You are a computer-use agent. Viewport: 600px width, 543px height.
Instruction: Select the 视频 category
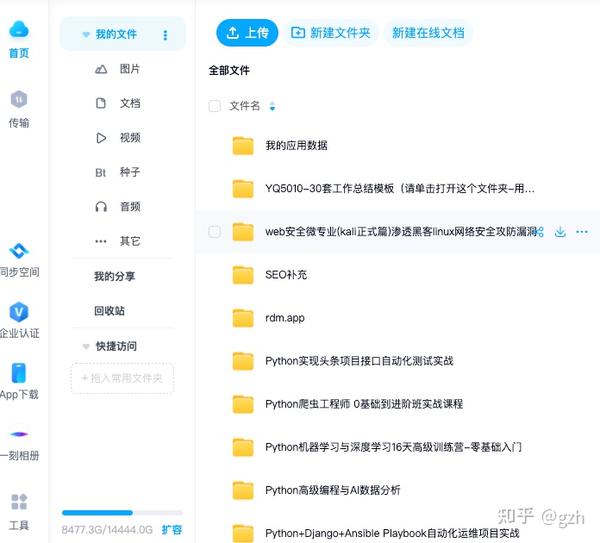tap(117, 138)
